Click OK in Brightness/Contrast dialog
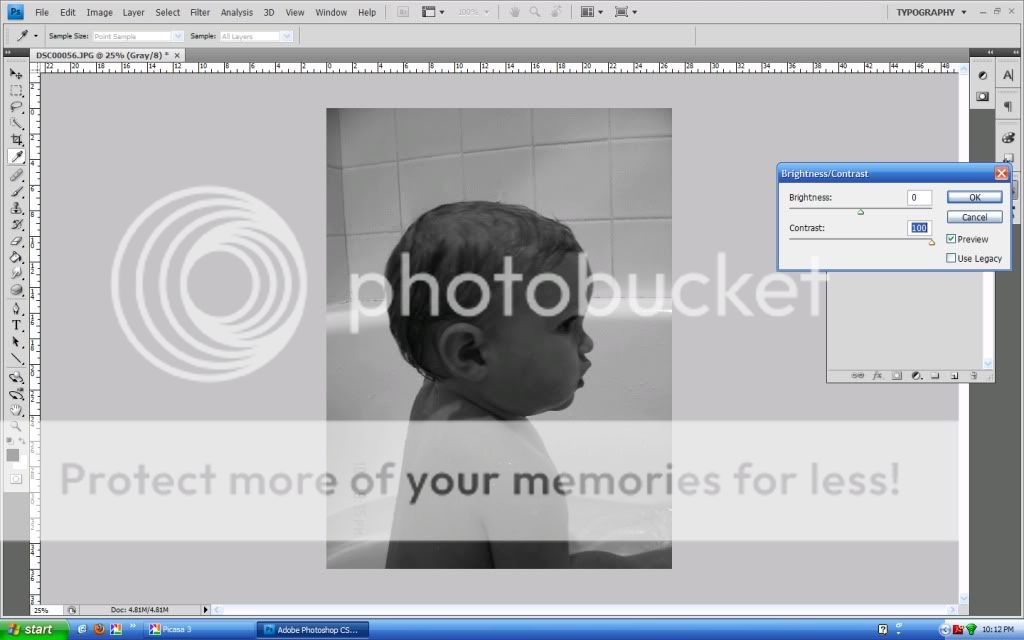This screenshot has height=640, width=1024. point(974,198)
